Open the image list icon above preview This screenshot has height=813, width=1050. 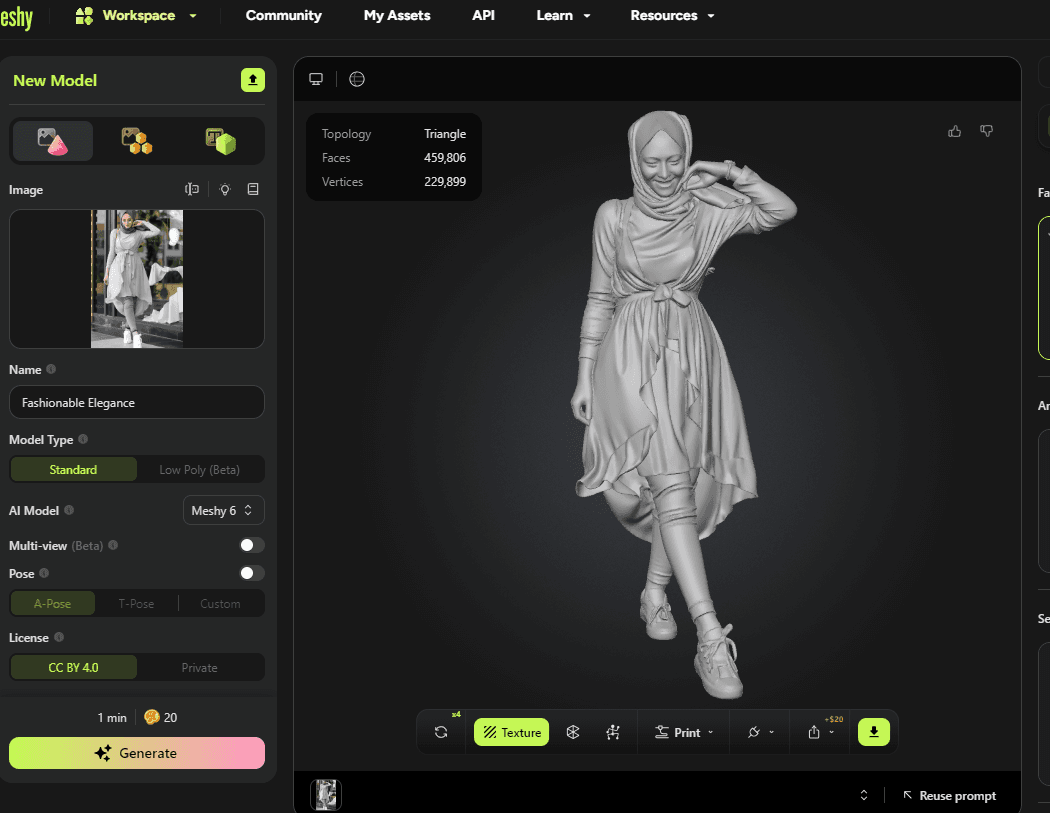click(253, 190)
